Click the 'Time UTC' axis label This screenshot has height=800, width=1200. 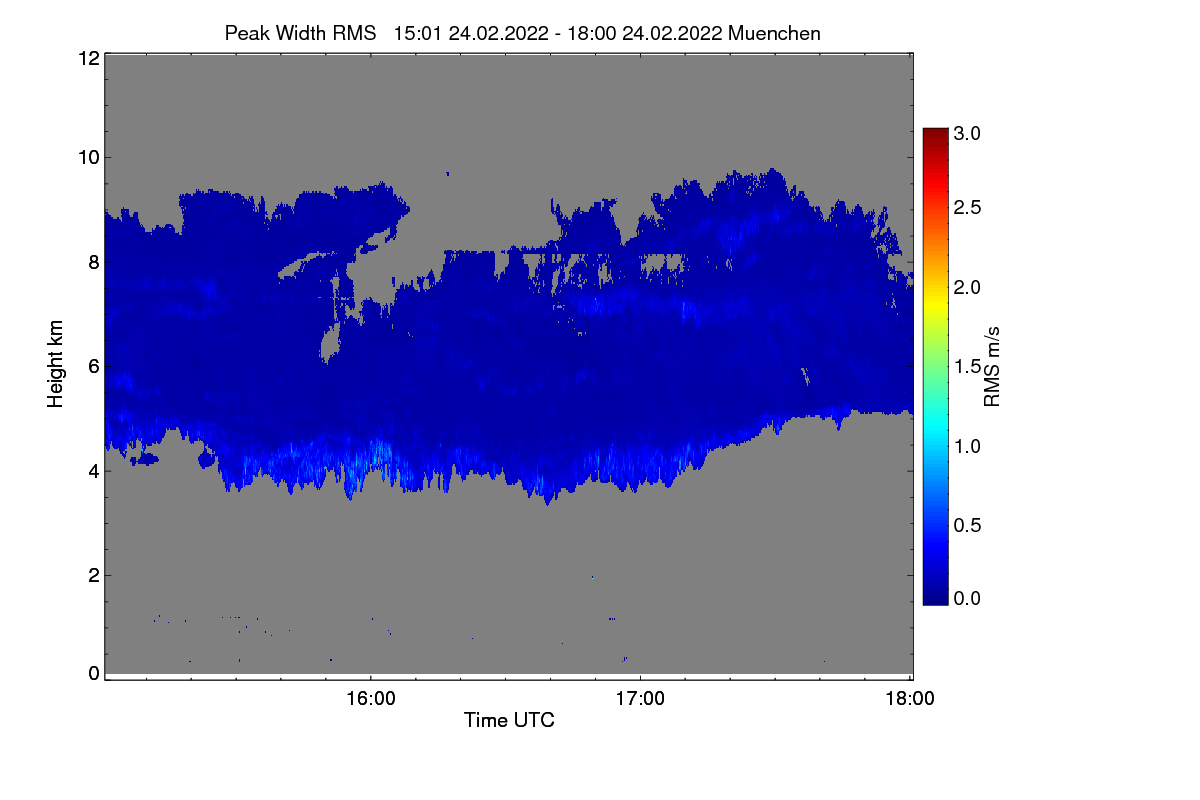pyautogui.click(x=509, y=720)
